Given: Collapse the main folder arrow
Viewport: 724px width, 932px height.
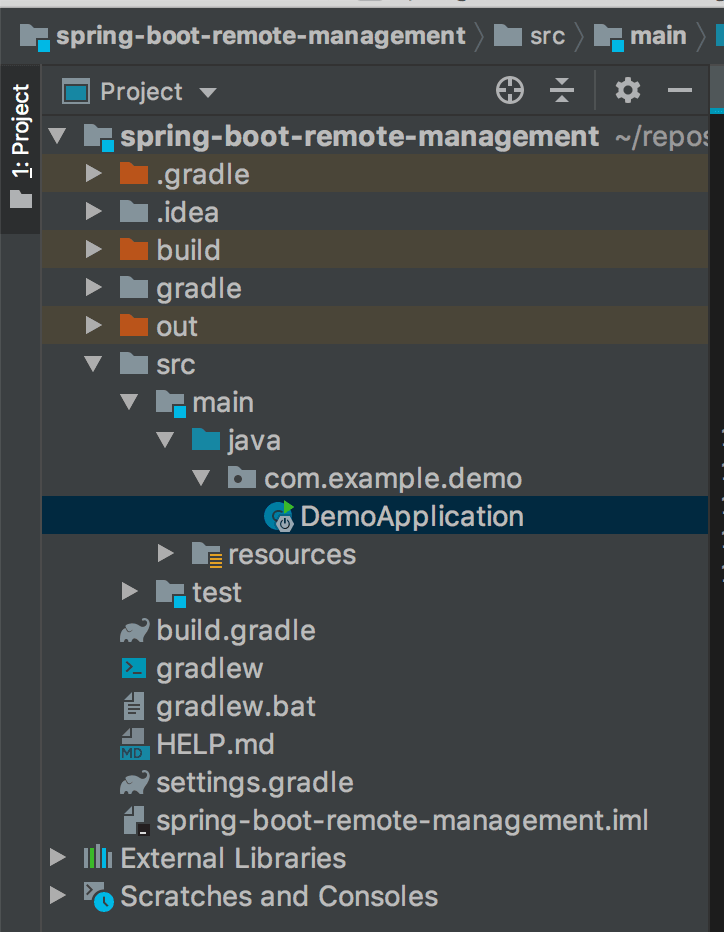Looking at the screenshot, I should [129, 402].
